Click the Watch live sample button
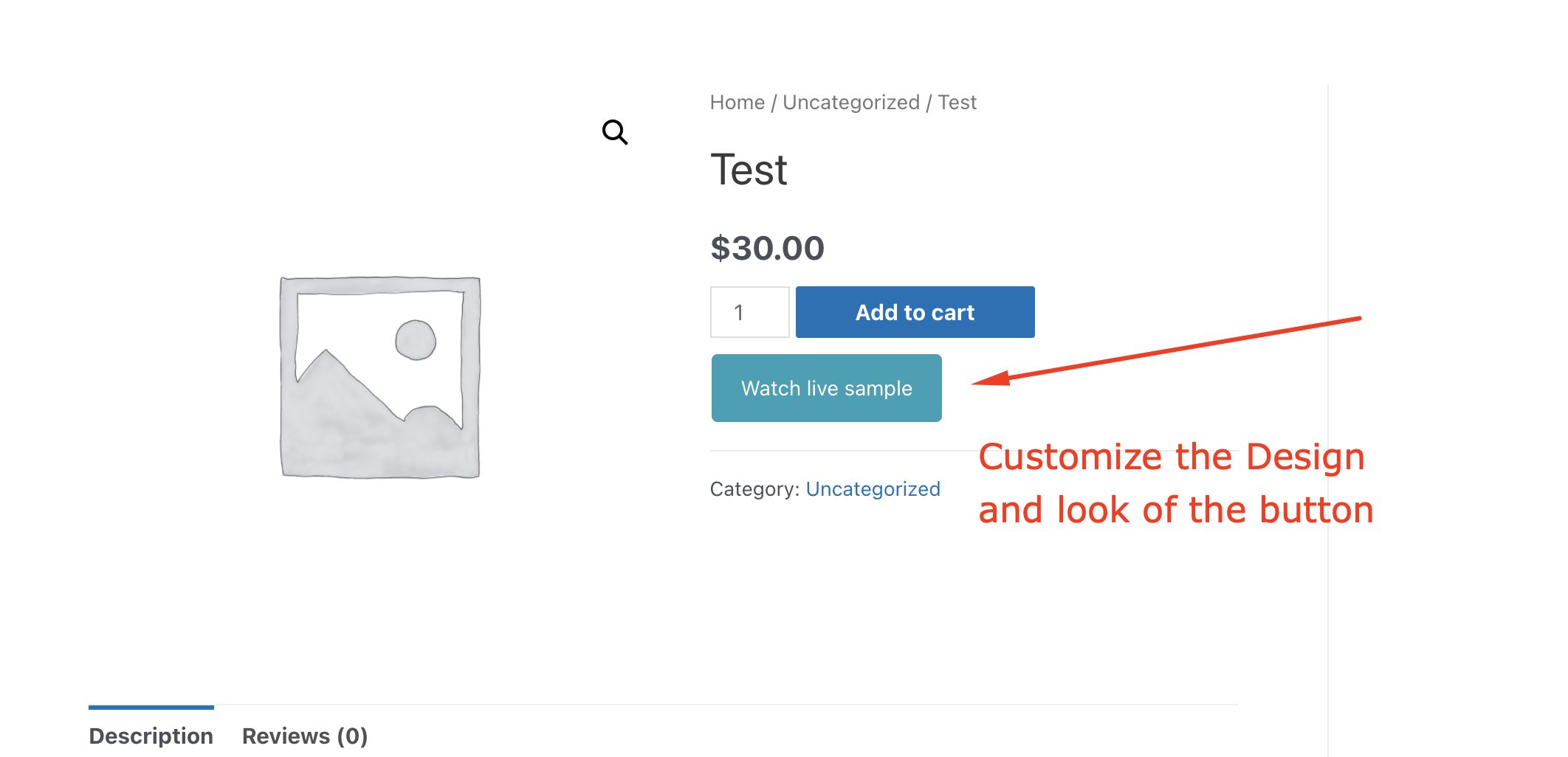This screenshot has width=1568, height=757. (827, 388)
